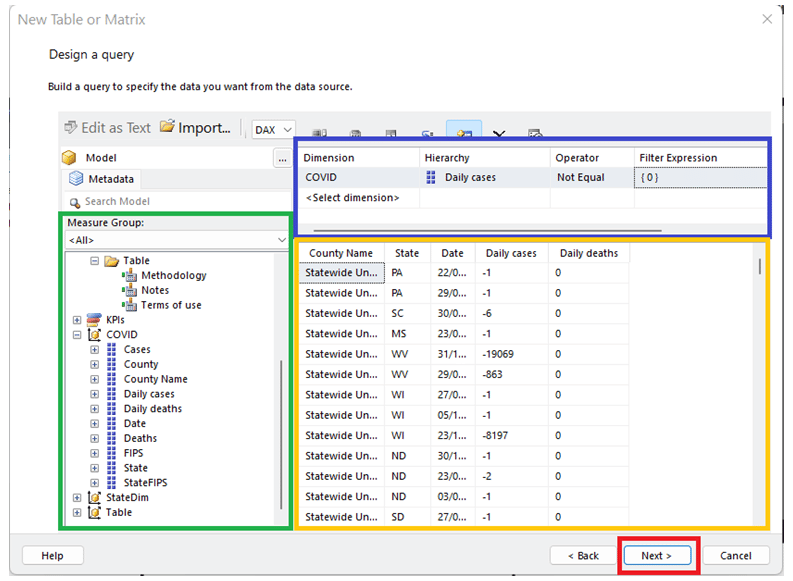Open the model selection ellipsis button

tap(282, 158)
